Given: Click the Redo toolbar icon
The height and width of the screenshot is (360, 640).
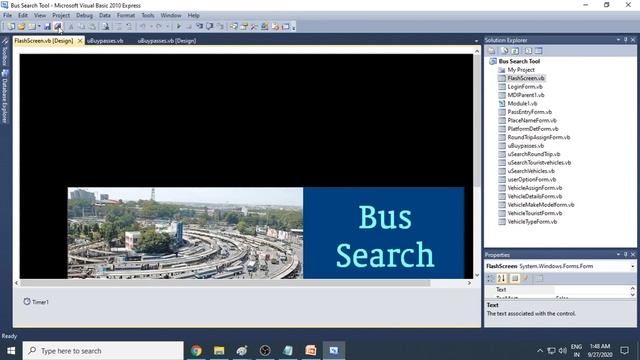Looking at the screenshot, I should point(158,27).
